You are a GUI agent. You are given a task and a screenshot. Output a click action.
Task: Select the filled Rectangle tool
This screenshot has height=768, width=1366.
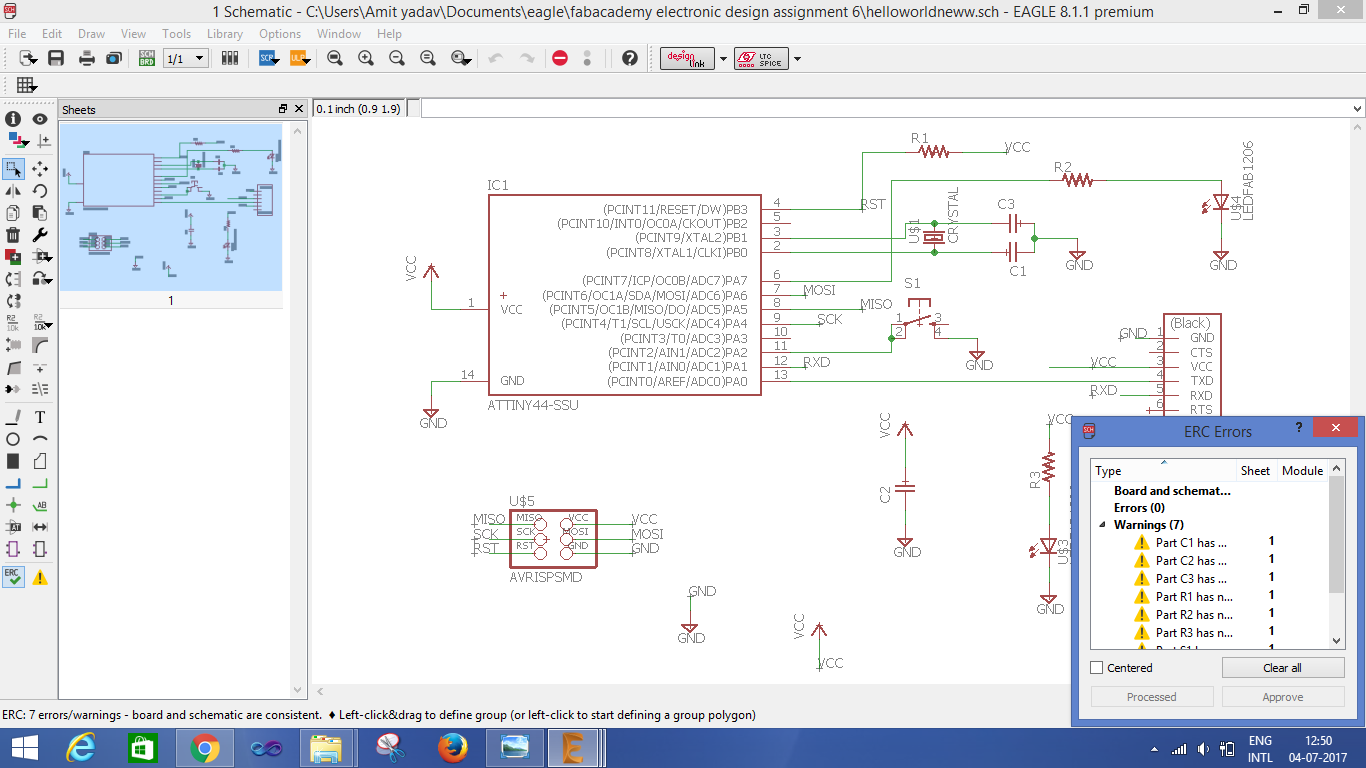coord(13,461)
